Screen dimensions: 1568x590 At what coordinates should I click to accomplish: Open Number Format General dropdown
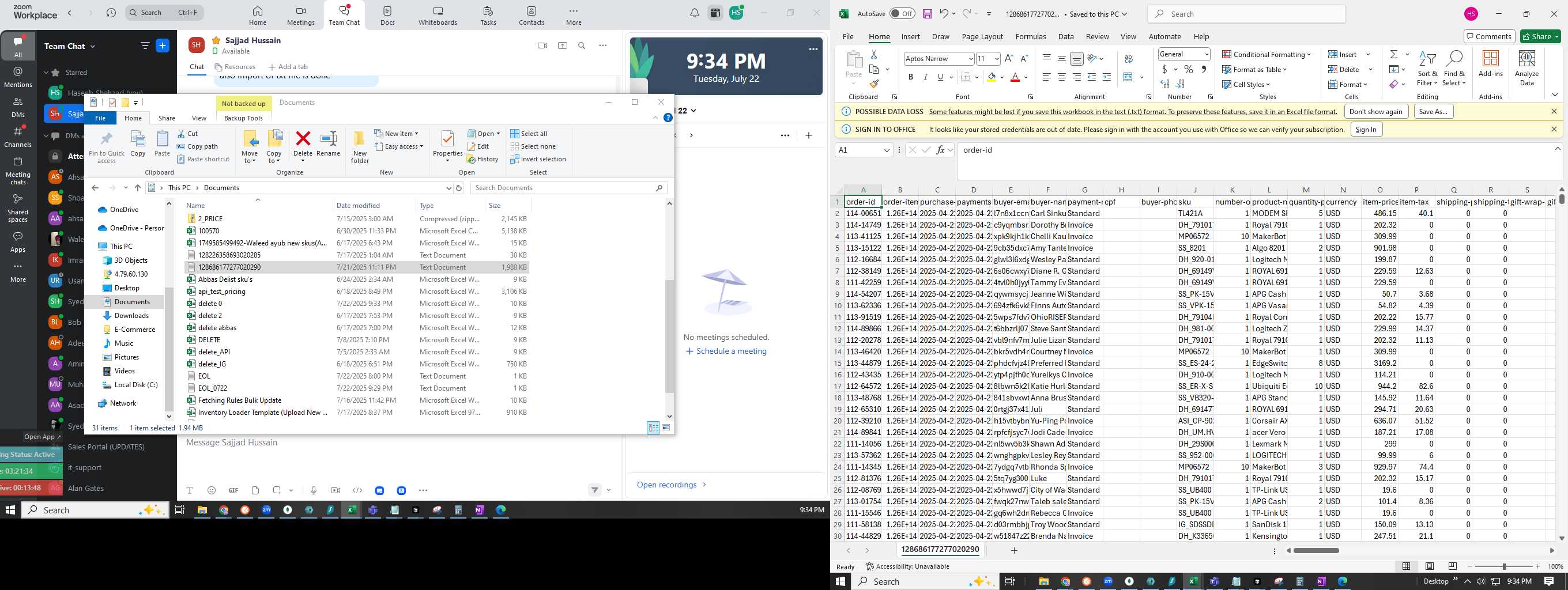tap(1206, 54)
